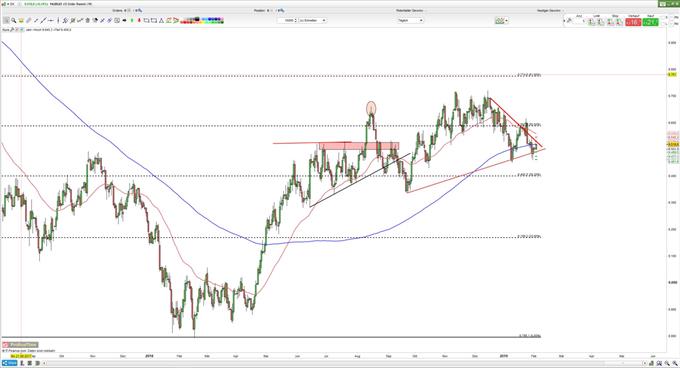Click the yellow current price label on the price axis
This screenshot has height=368, width=680.
pos(673,144)
